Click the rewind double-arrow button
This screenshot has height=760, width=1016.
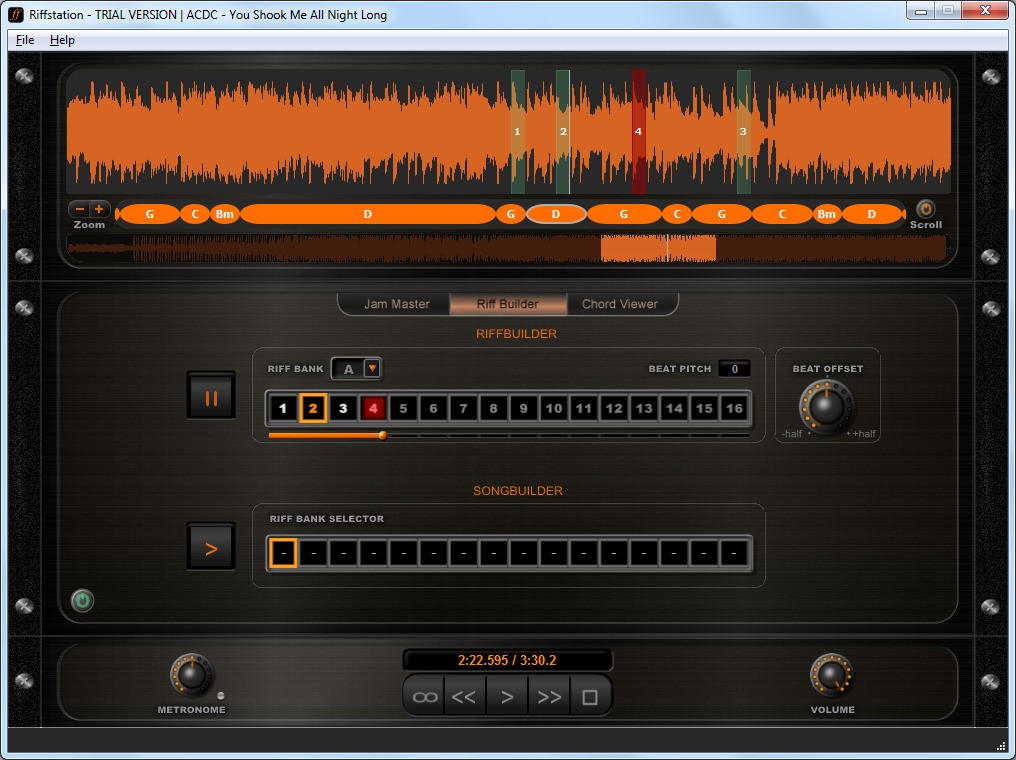464,697
